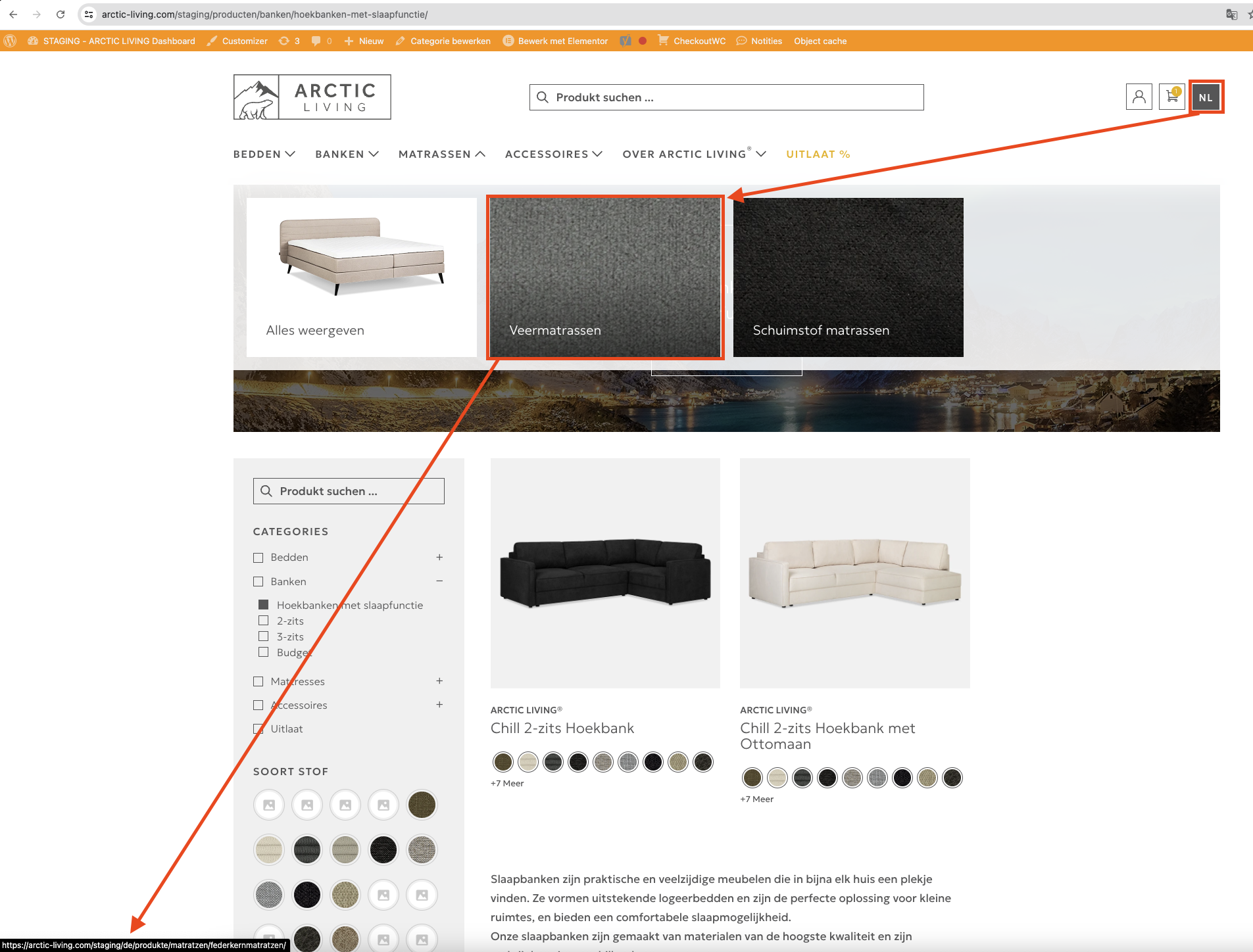Open the Schuimstof matrassen category tile

(x=848, y=277)
